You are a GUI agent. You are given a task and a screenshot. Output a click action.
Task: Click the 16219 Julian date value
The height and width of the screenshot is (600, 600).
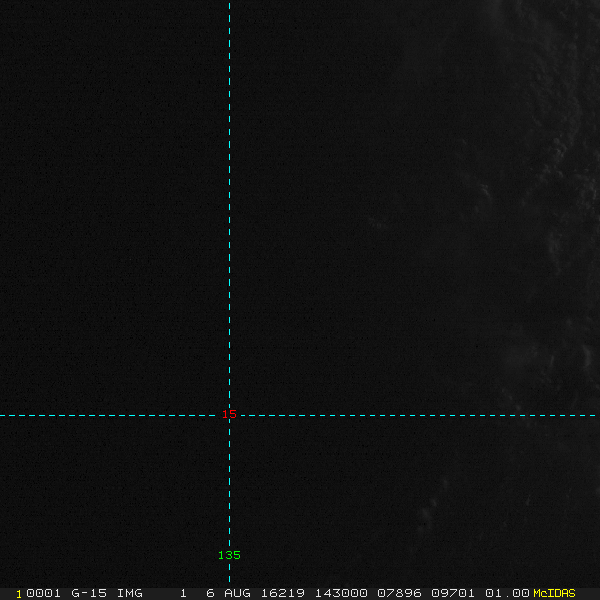pos(283,593)
